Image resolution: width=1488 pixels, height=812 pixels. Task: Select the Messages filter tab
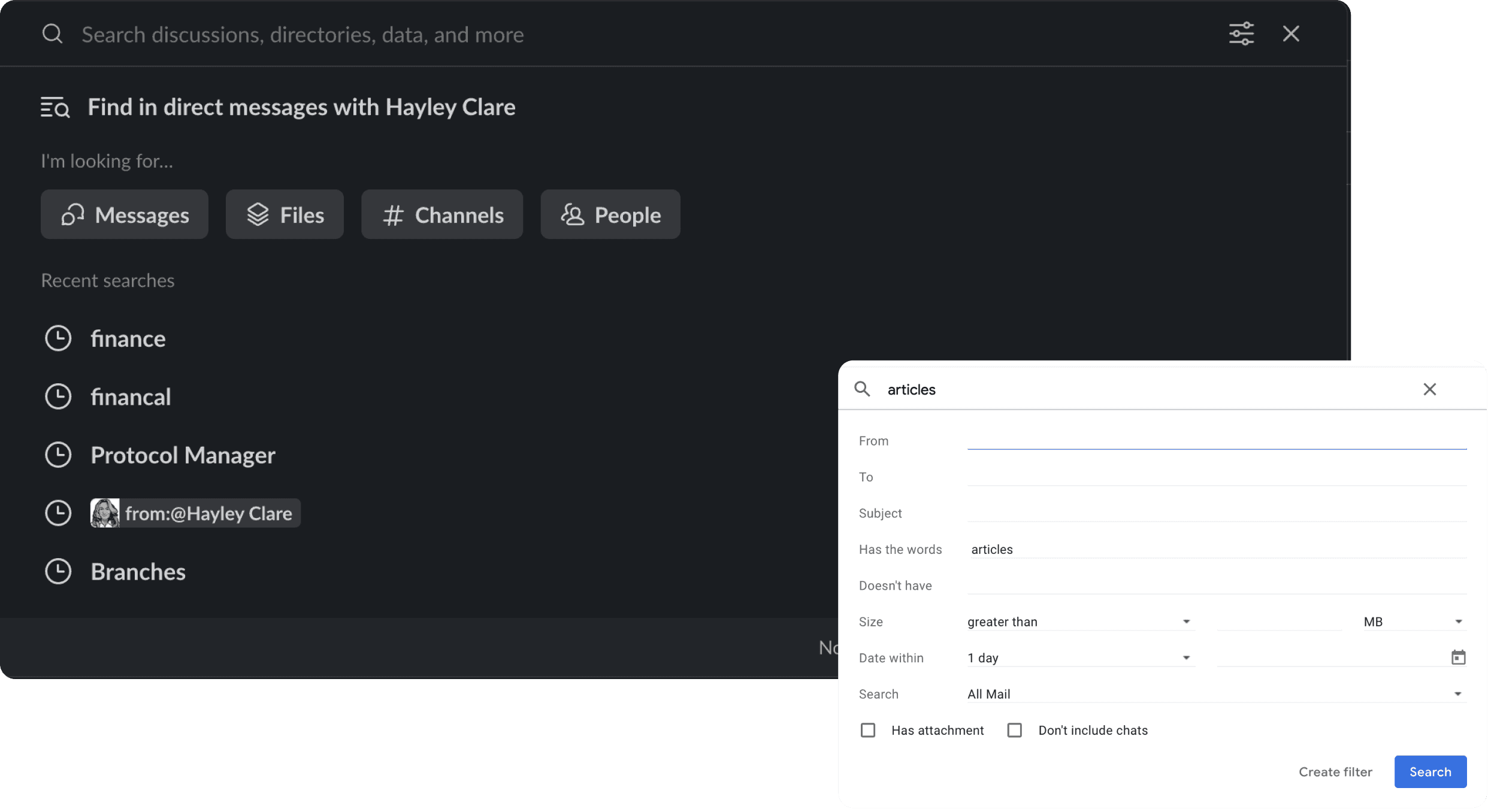point(125,214)
